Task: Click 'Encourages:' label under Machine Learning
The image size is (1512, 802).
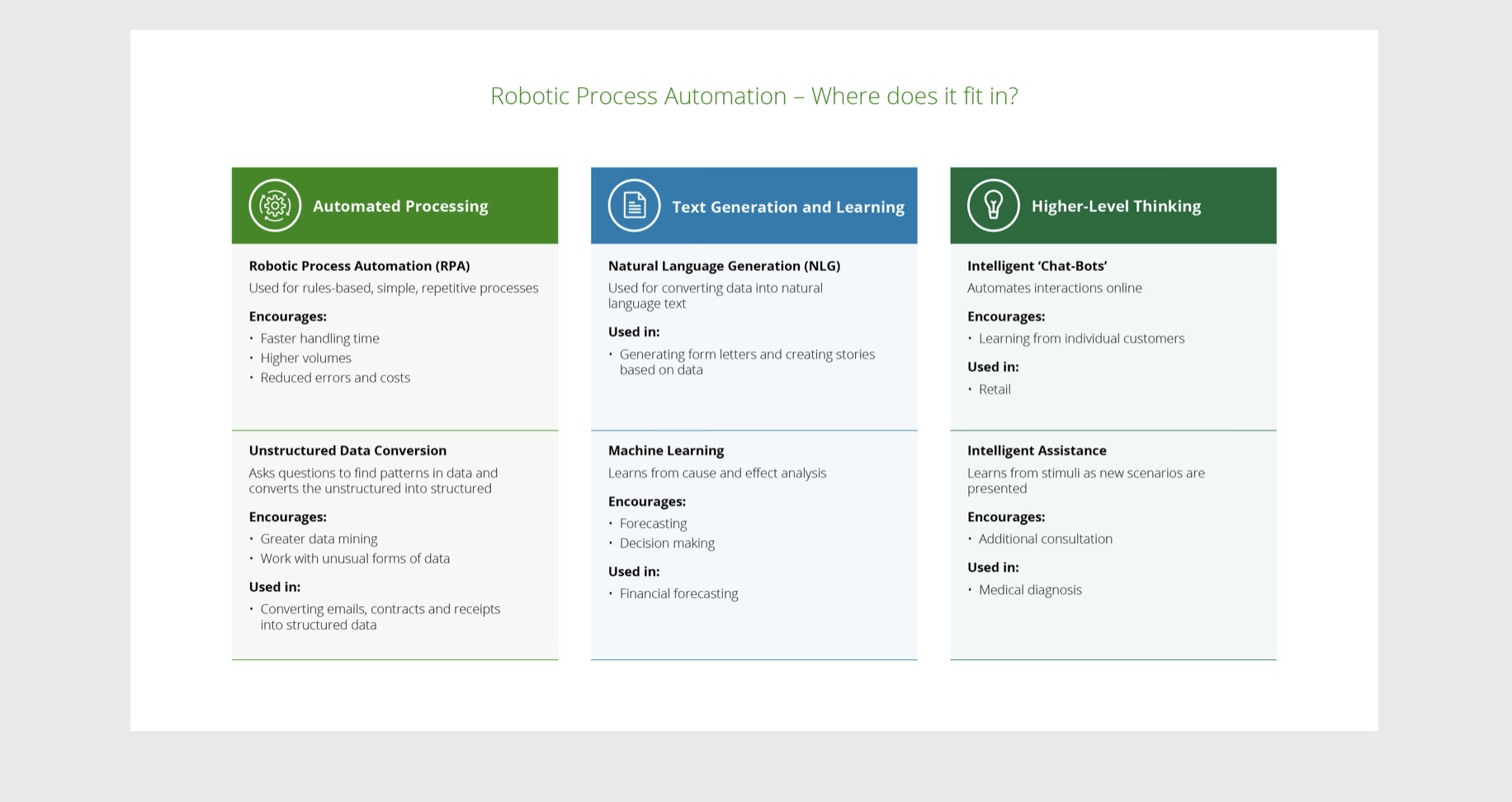Action: coord(647,502)
